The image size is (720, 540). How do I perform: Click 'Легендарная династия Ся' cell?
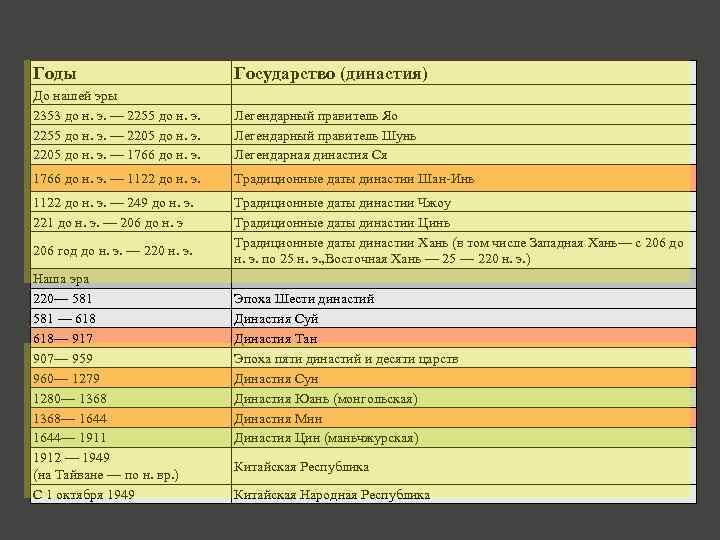(464, 155)
